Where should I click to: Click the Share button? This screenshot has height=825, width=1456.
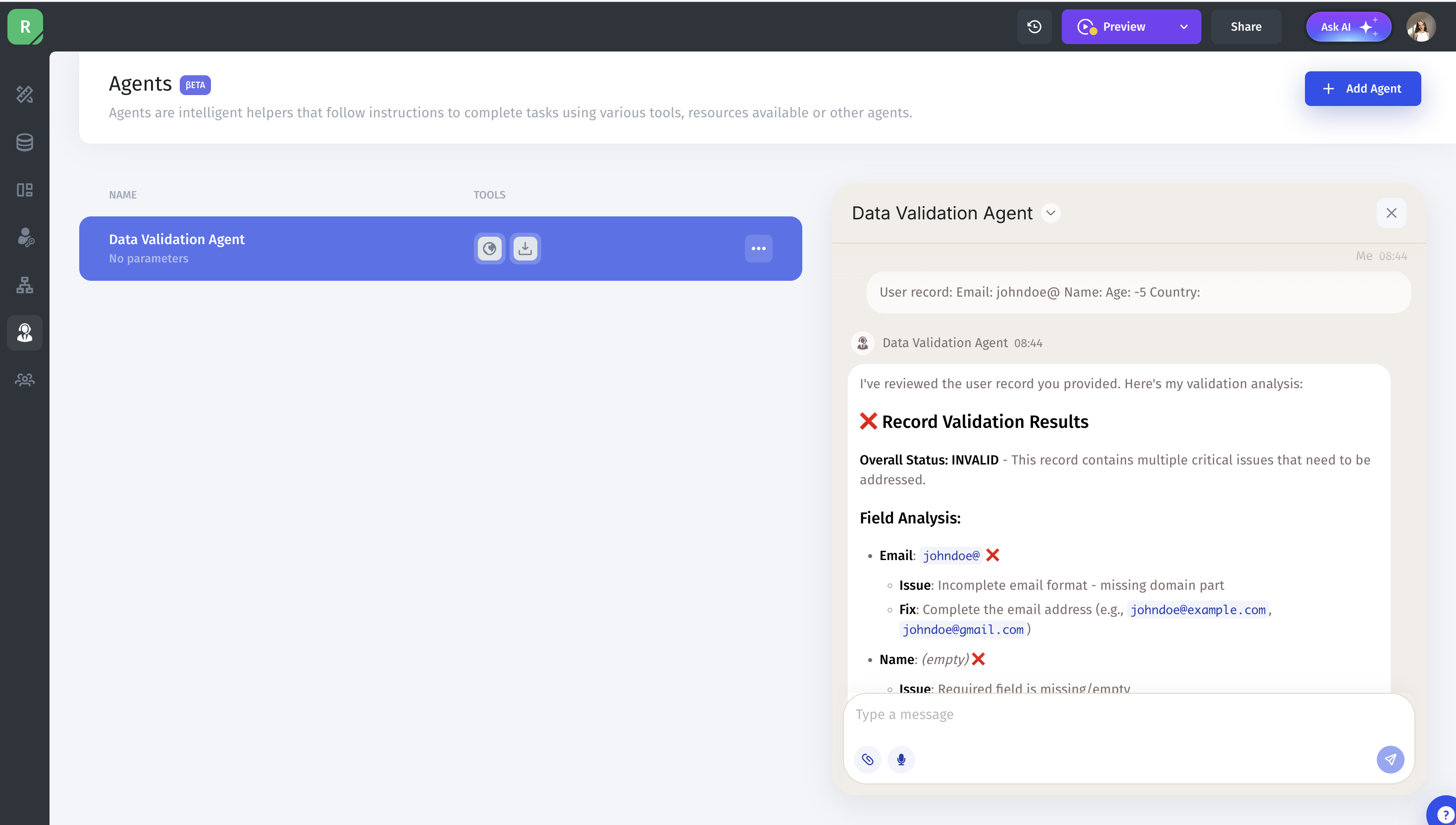1245,27
